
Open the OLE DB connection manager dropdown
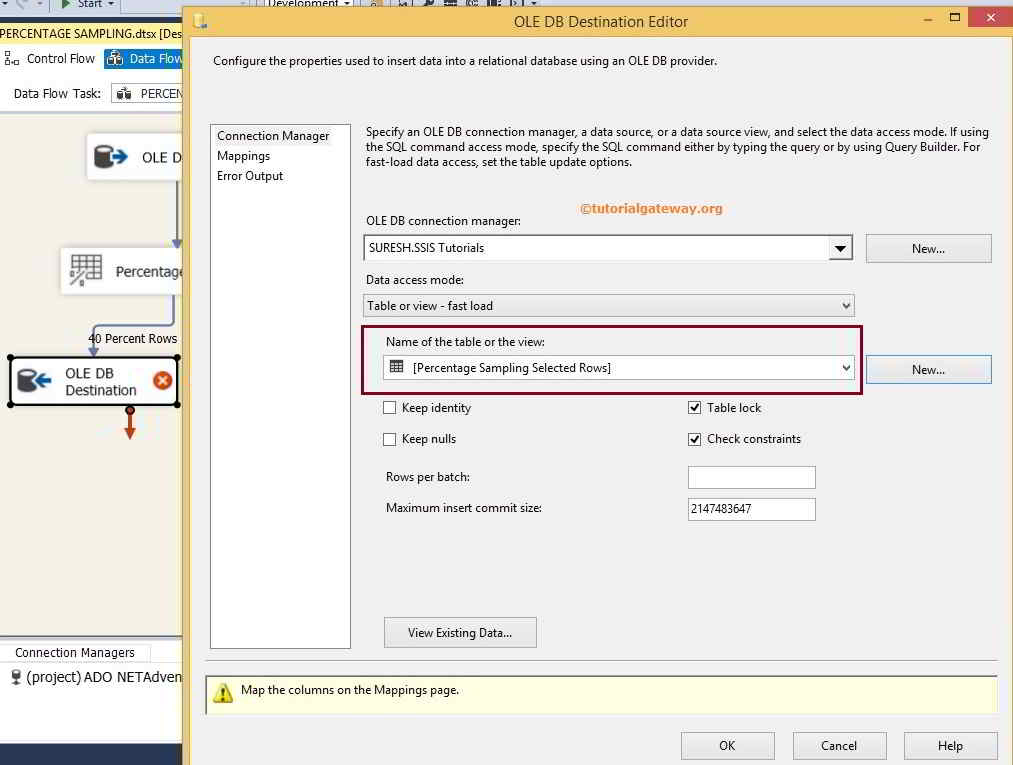(840, 248)
